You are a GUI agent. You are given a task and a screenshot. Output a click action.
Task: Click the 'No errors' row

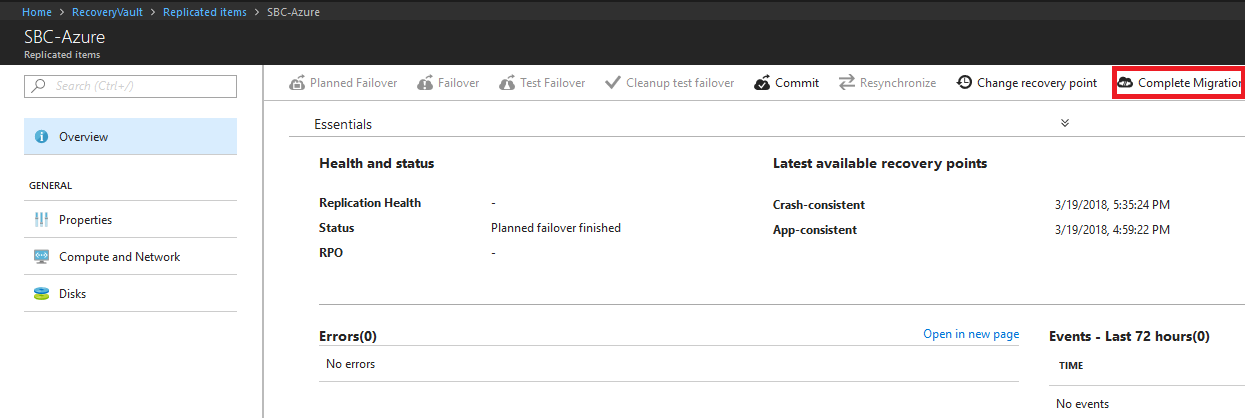pos(668,364)
